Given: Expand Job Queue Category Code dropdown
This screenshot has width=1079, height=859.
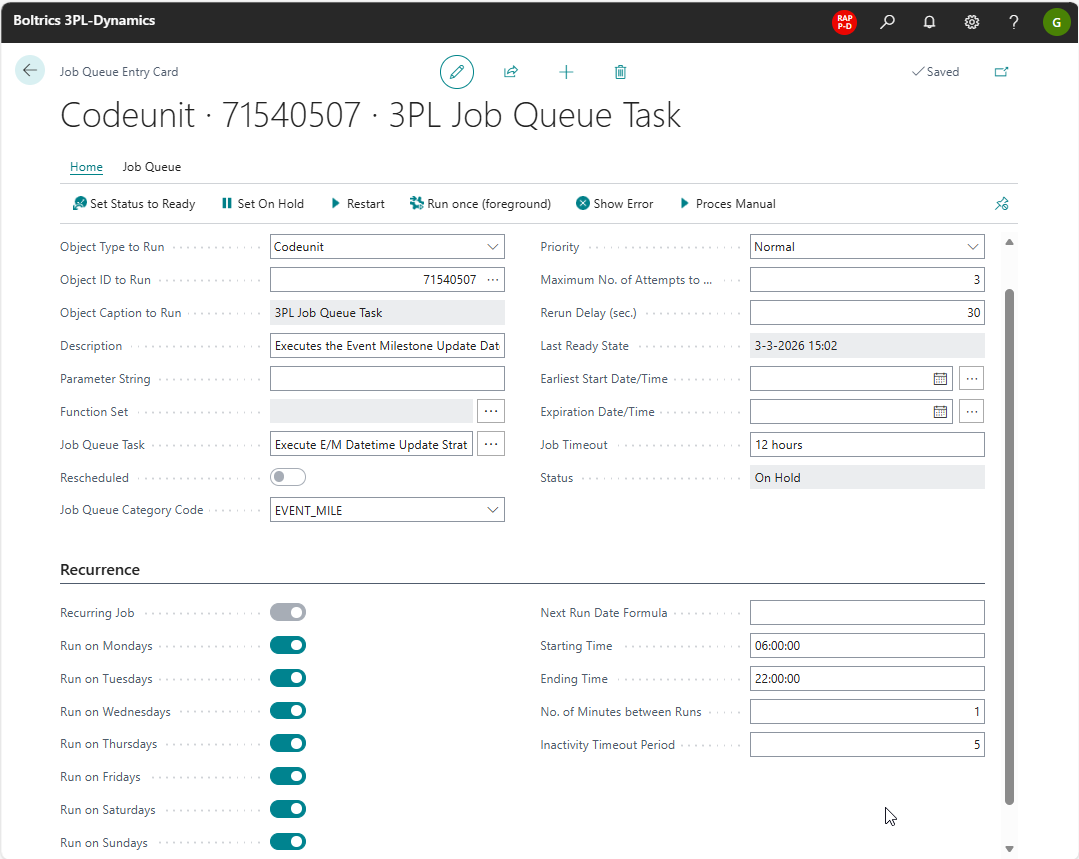Looking at the screenshot, I should point(492,510).
